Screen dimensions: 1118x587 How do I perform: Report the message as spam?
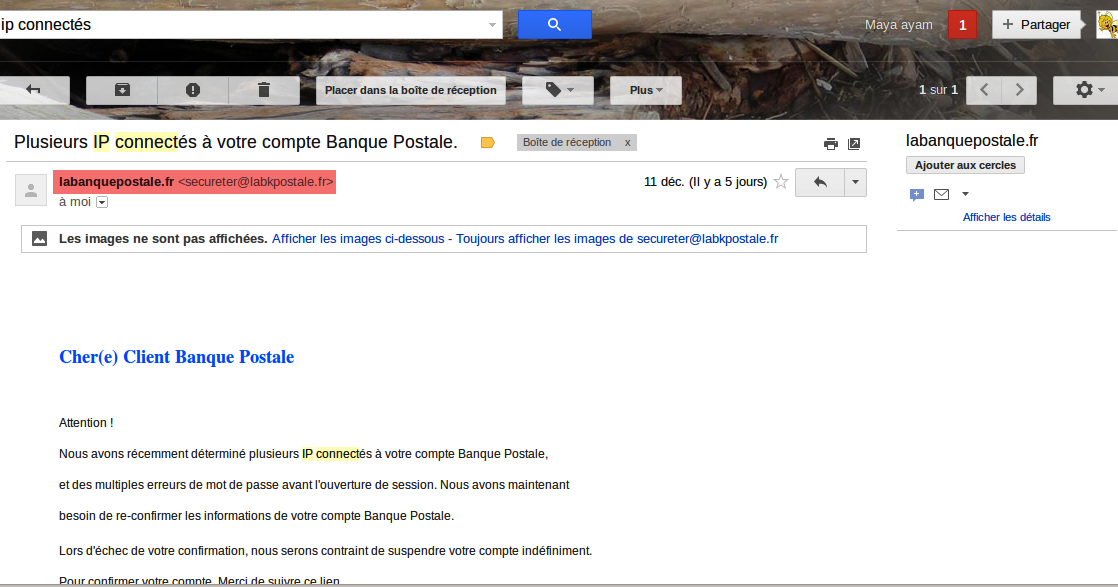coord(193,90)
